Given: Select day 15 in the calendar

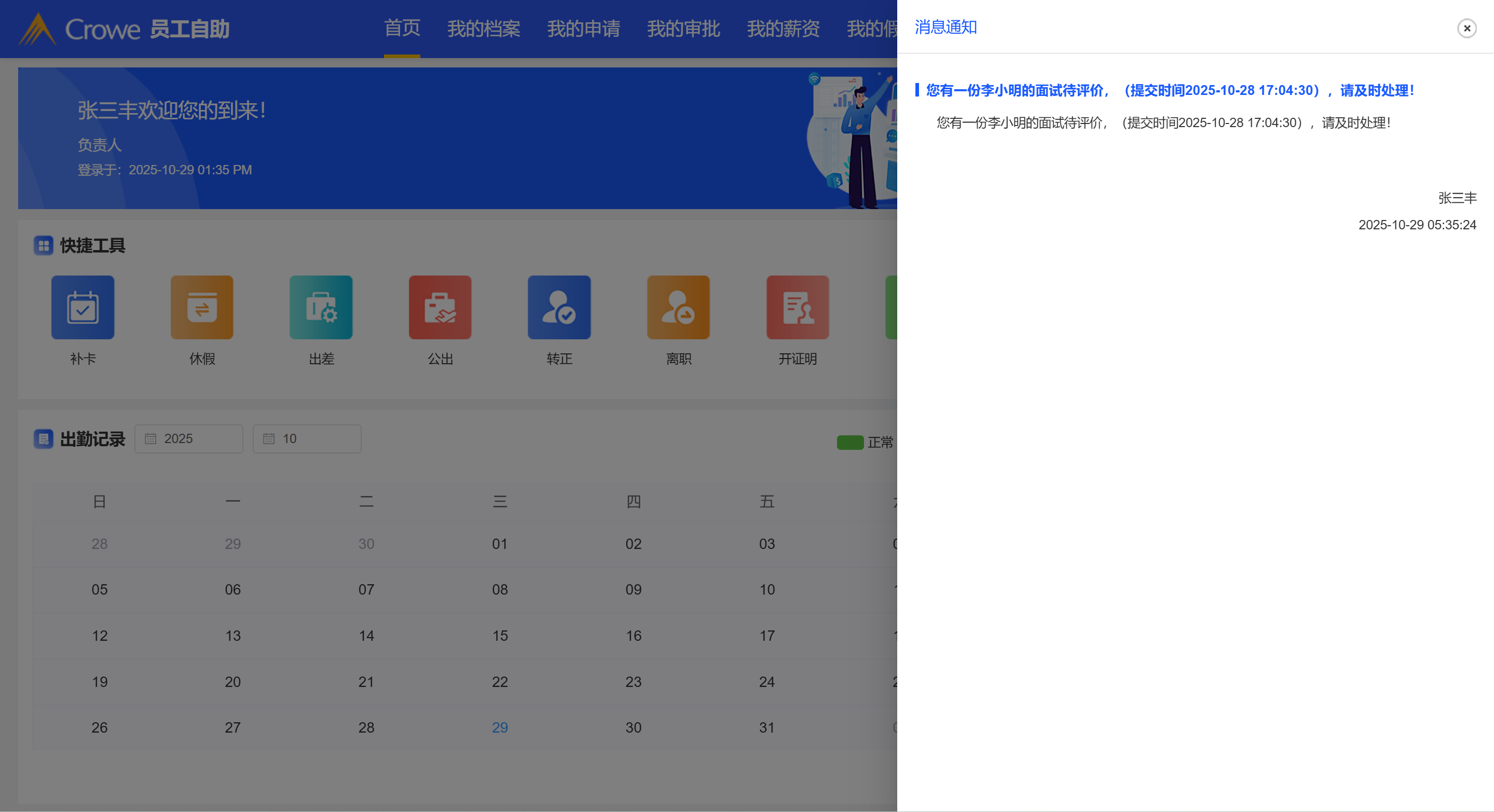Looking at the screenshot, I should [499, 636].
